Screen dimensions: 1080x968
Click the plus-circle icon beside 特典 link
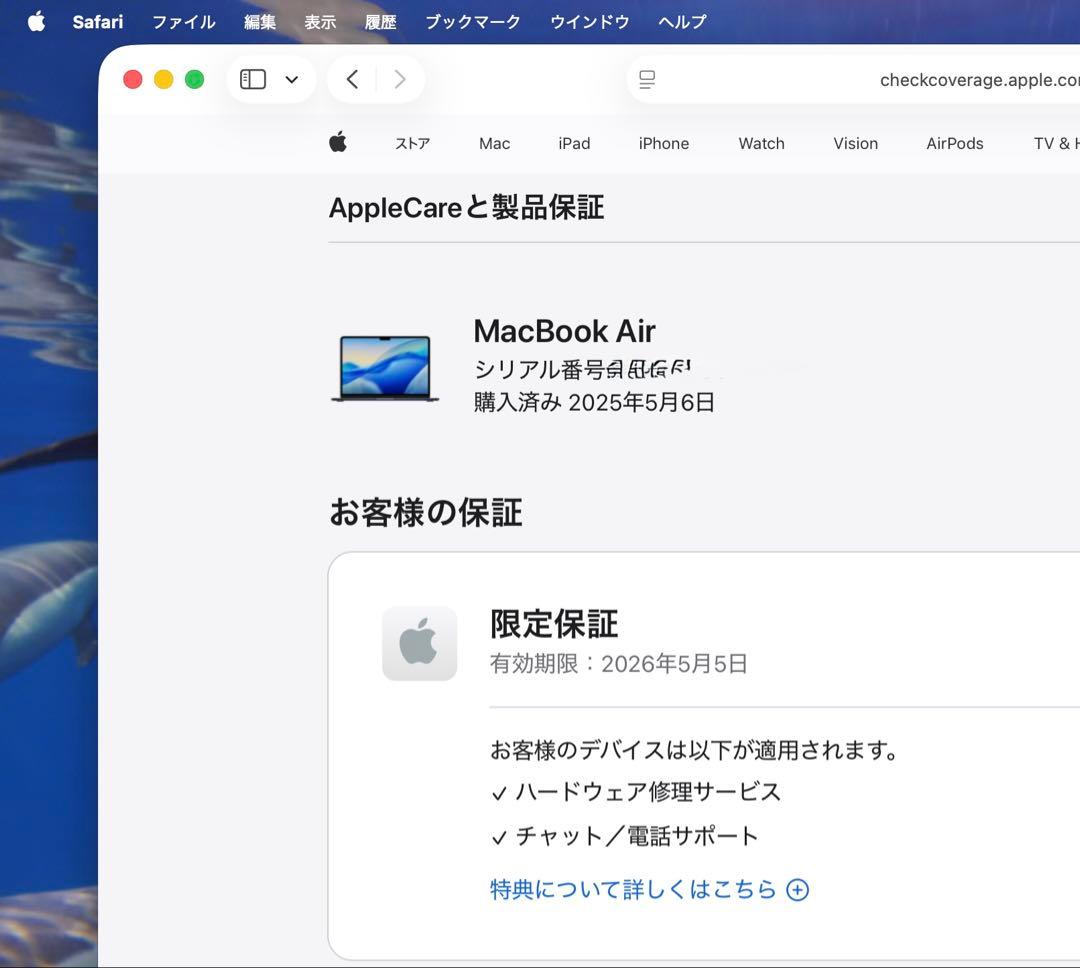797,889
